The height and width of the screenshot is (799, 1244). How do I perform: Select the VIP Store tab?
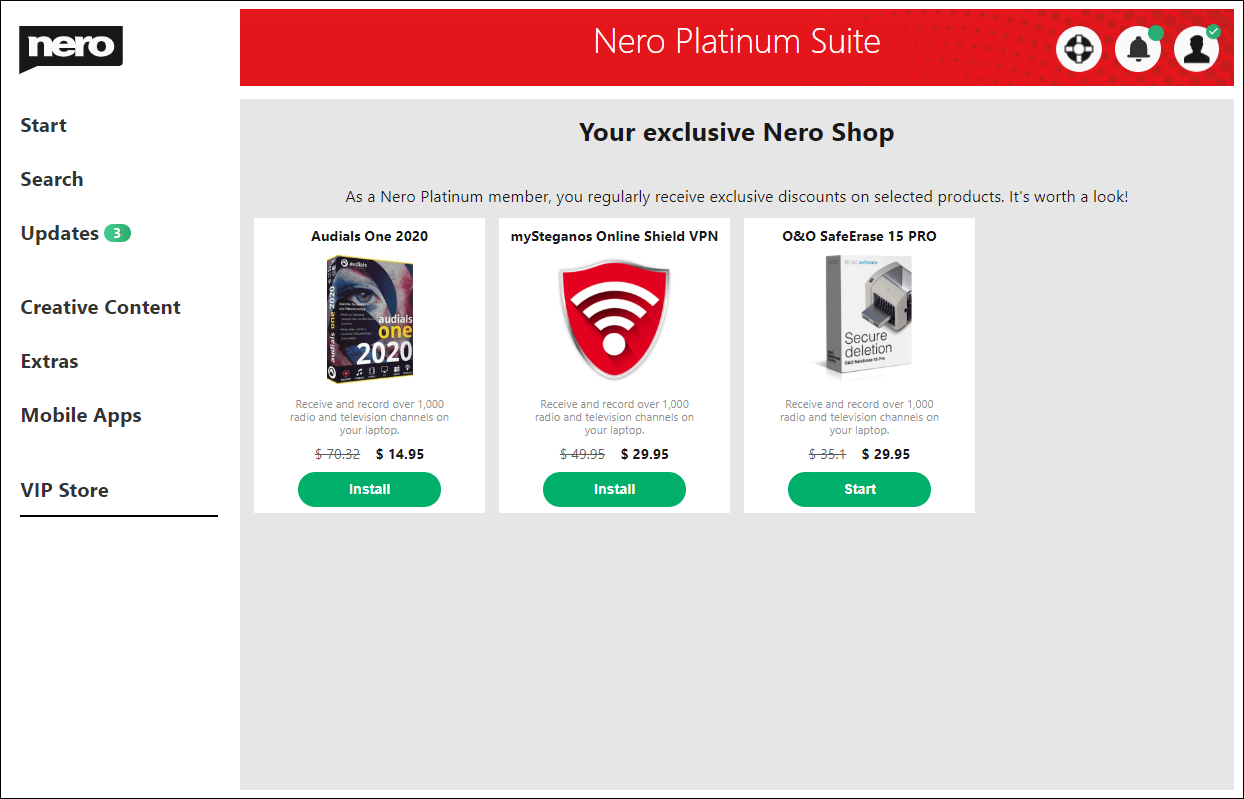pyautogui.click(x=65, y=490)
